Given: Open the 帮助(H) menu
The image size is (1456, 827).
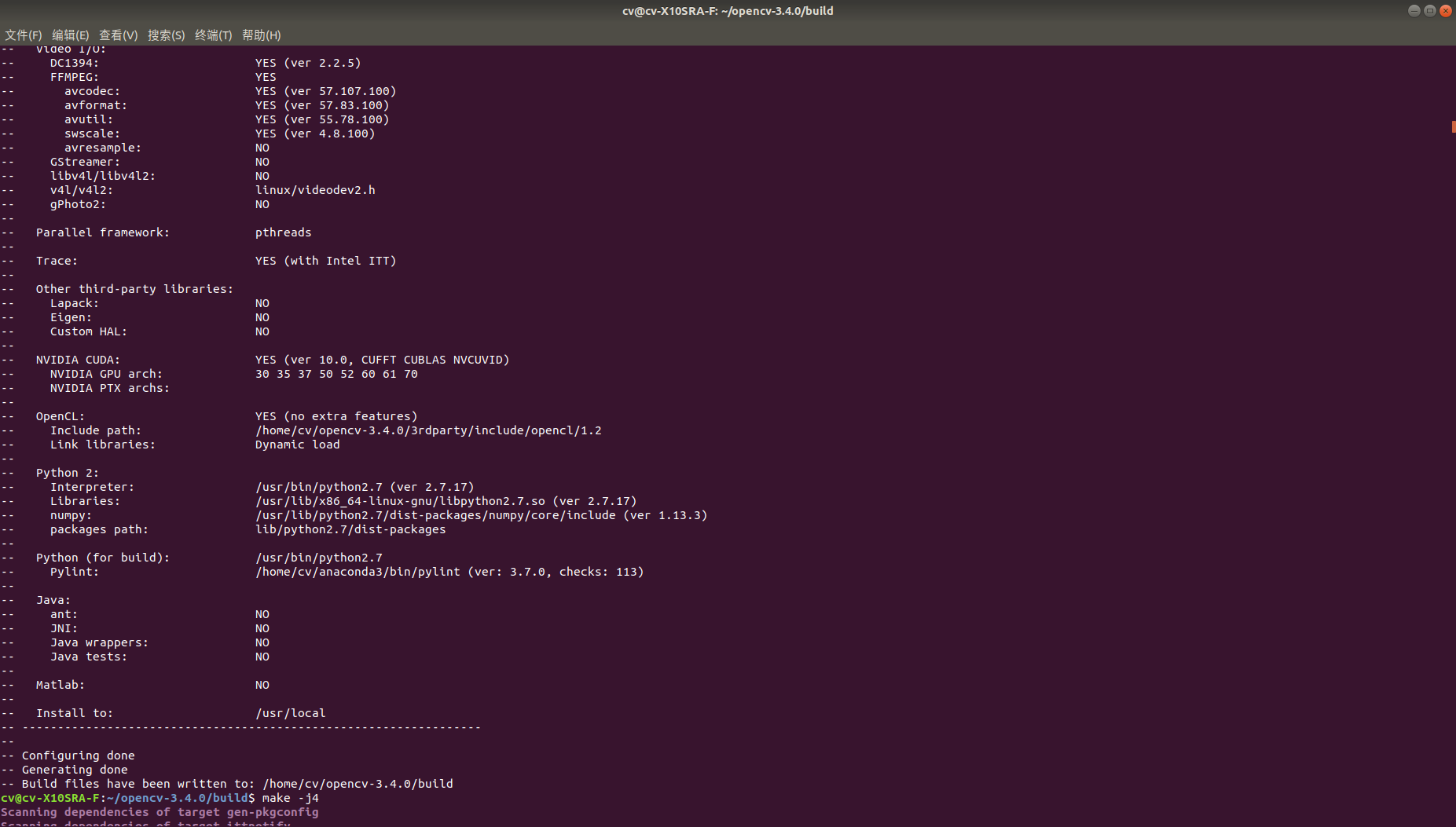Looking at the screenshot, I should click(262, 35).
